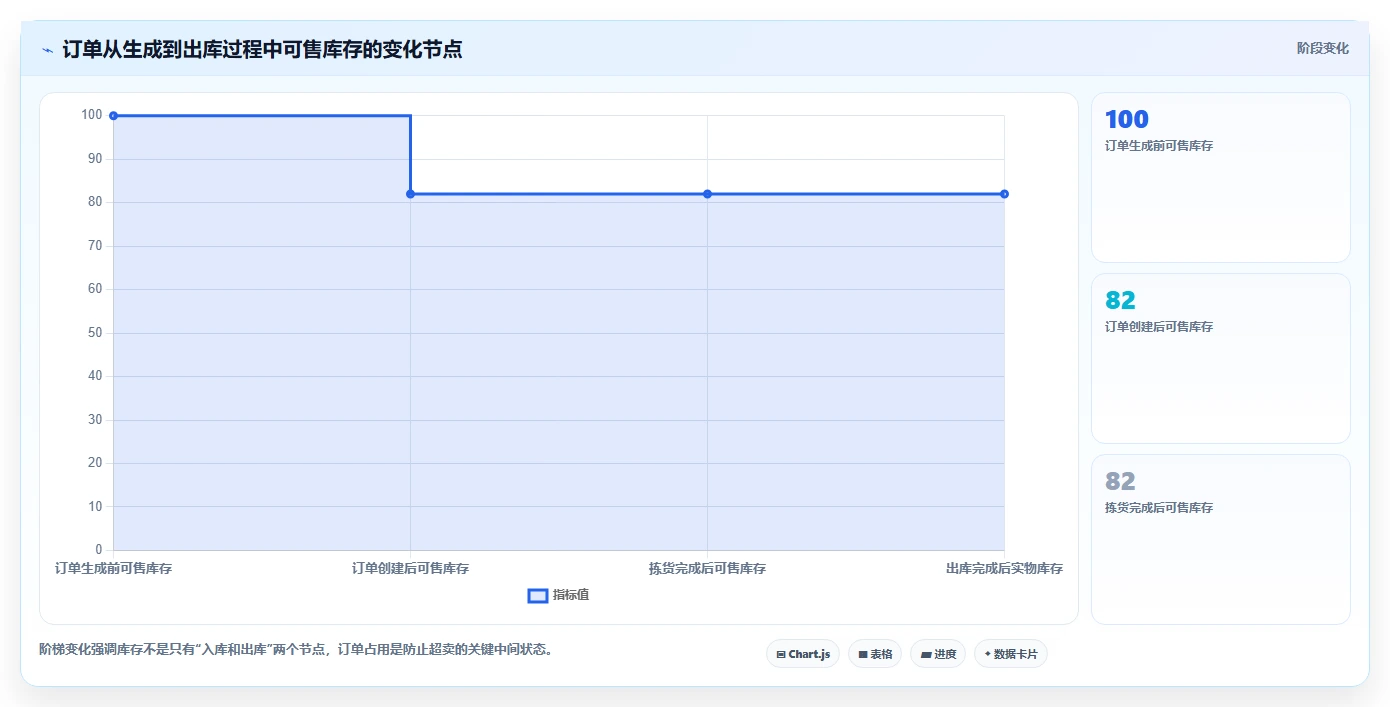Click the chart title 订单从生成到出库过程中可售库存的变化节点
Screen dimensions: 1390x707
262,49
